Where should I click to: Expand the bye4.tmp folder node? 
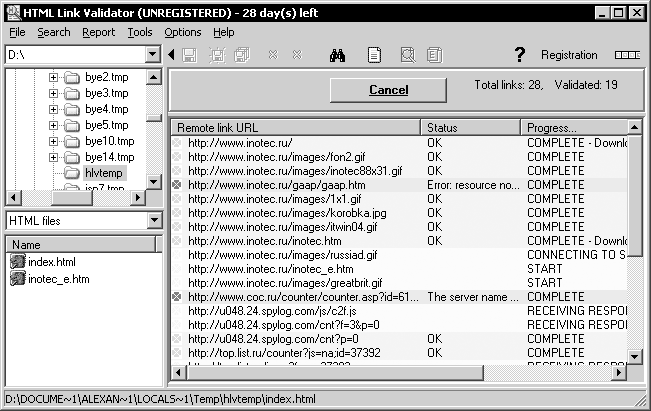click(x=53, y=109)
